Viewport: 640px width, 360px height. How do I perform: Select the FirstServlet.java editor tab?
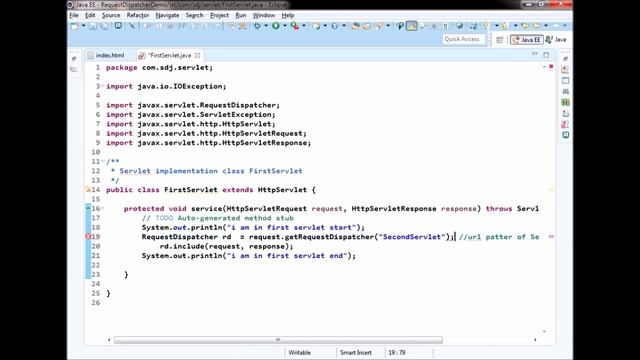[170, 55]
